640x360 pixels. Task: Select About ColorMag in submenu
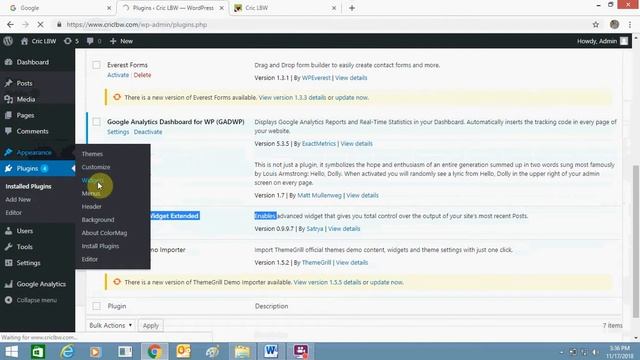pos(104,233)
